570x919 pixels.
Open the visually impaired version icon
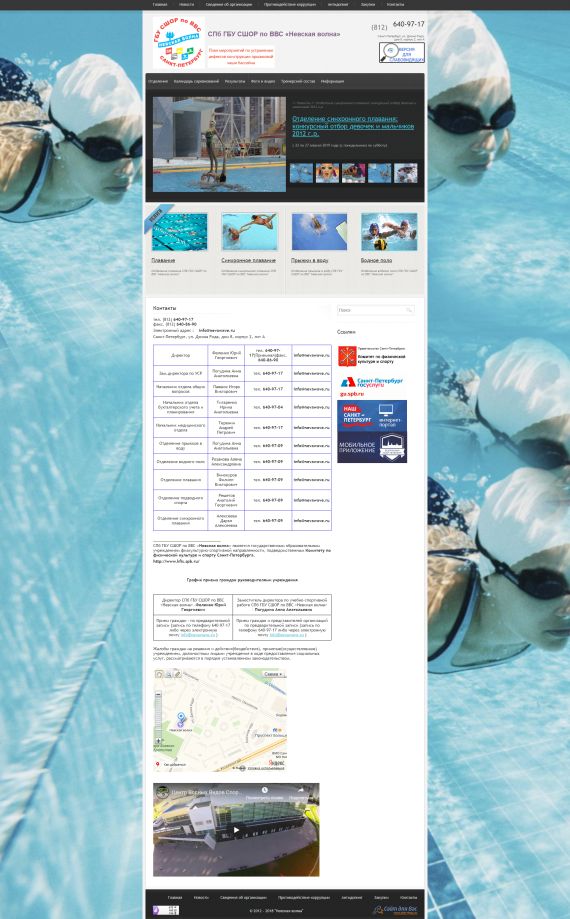(x=402, y=52)
